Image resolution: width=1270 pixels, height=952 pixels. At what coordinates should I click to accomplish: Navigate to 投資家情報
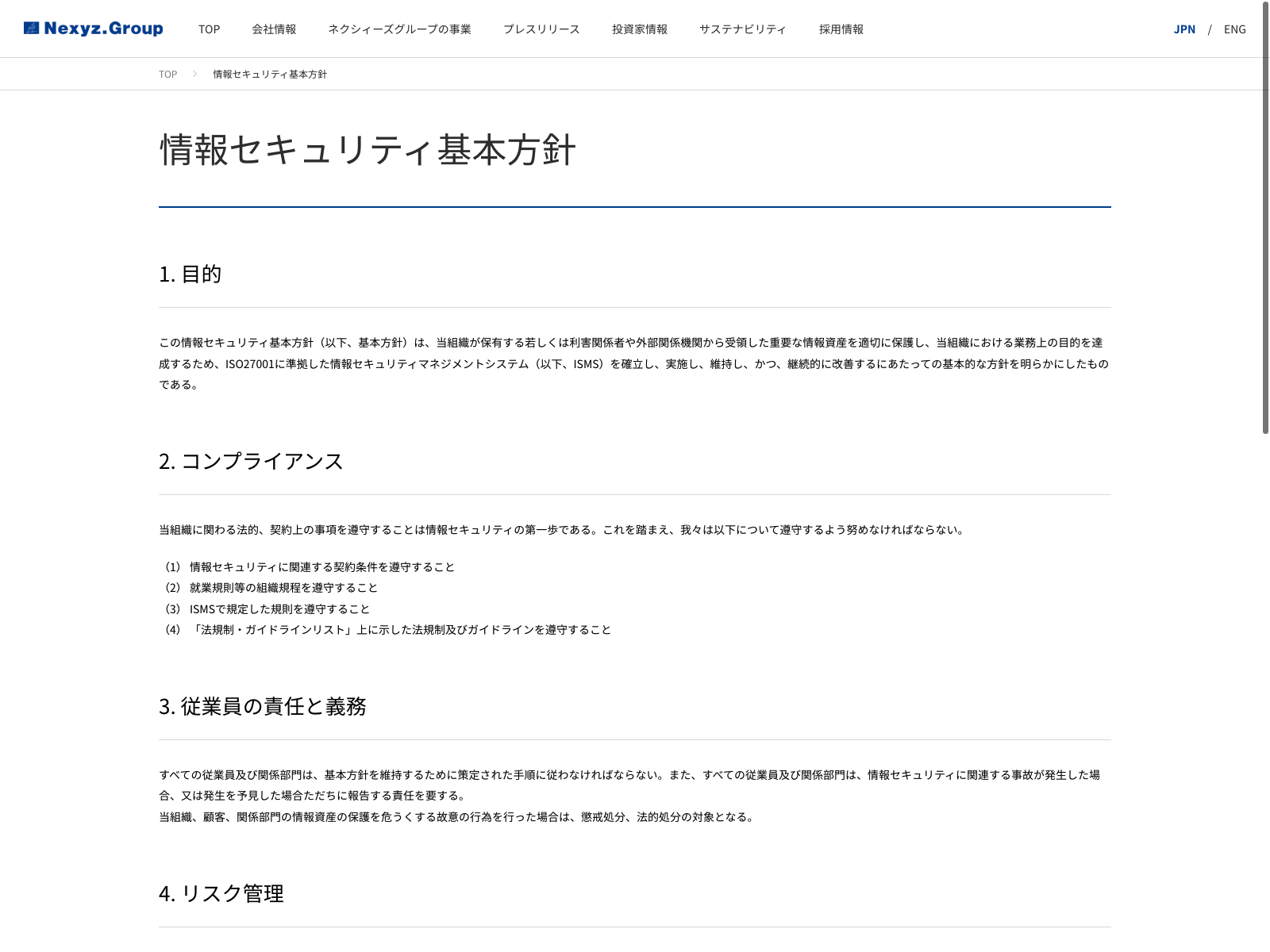(x=639, y=29)
